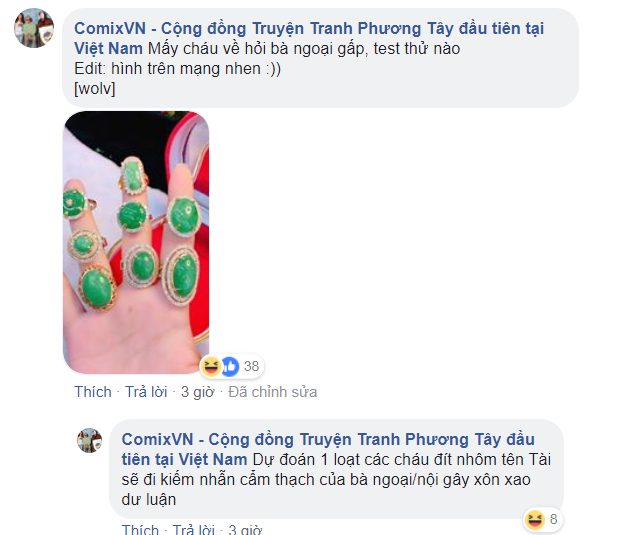Open the 3 giờ timestamp of top comment

point(197,392)
